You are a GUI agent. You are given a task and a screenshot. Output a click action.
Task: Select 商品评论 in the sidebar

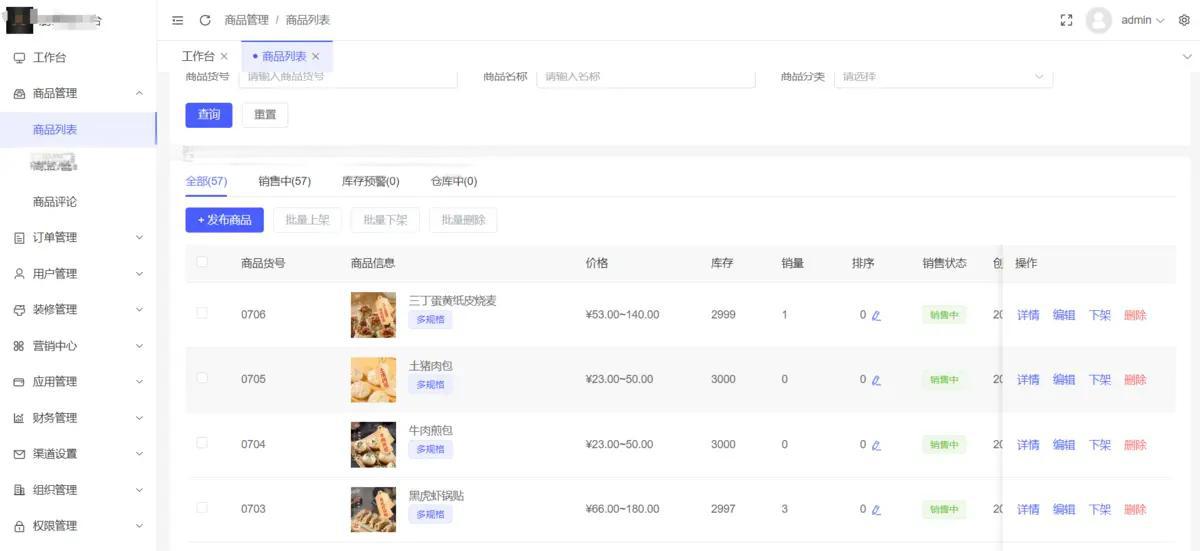pos(55,202)
